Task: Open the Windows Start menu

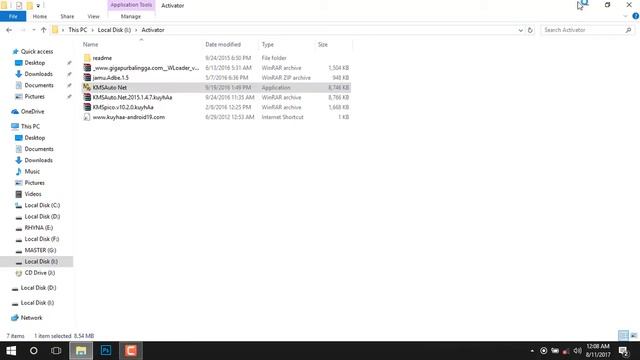Action: (11, 351)
